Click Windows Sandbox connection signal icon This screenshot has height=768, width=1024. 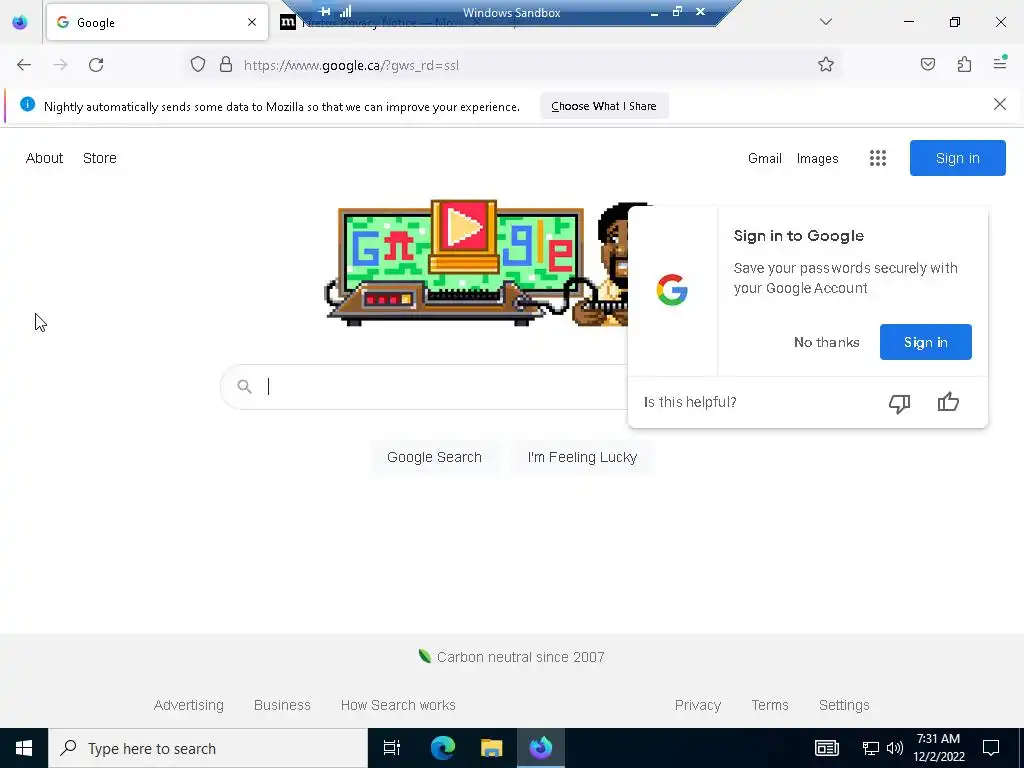click(345, 11)
